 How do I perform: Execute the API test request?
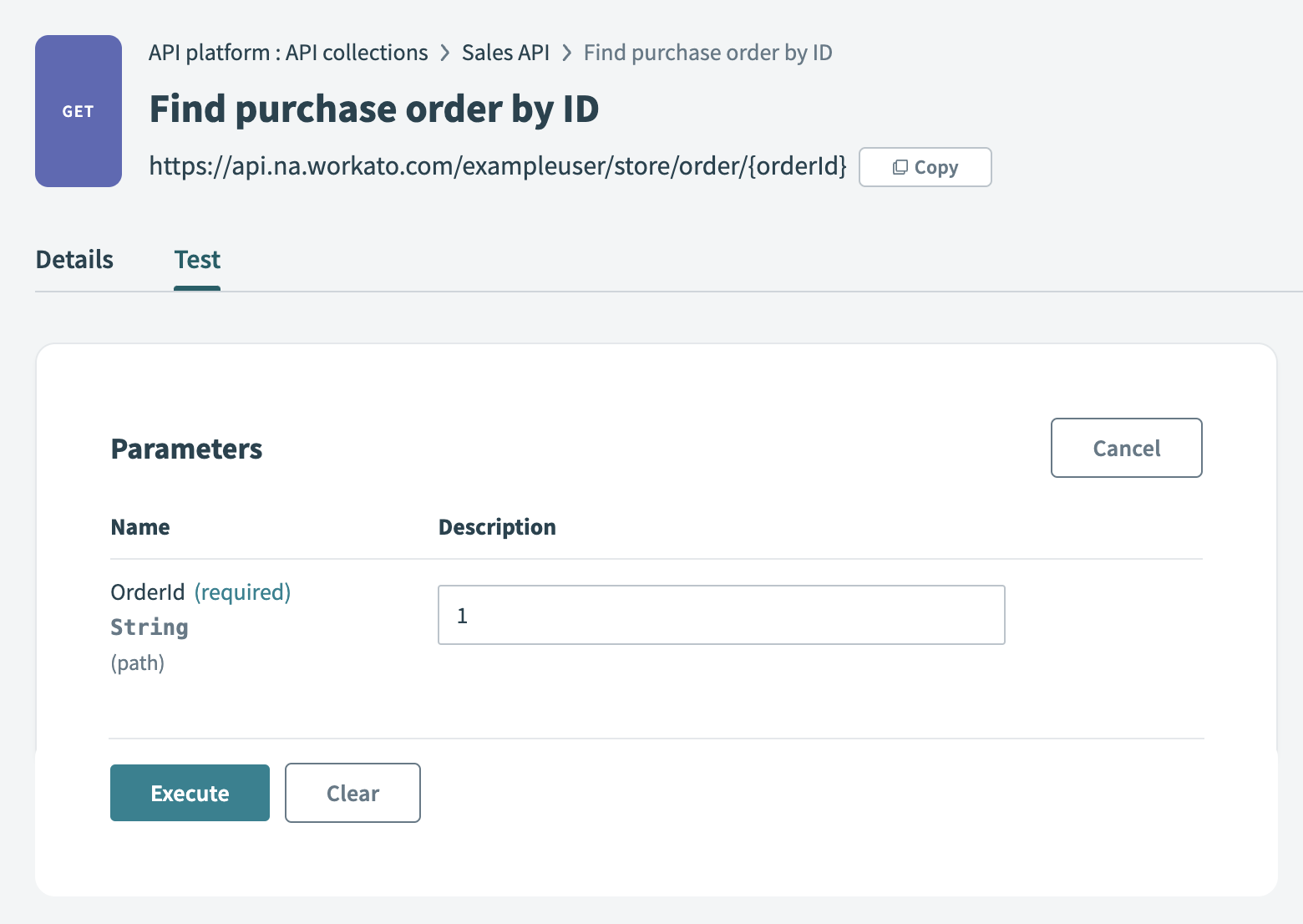pos(189,793)
